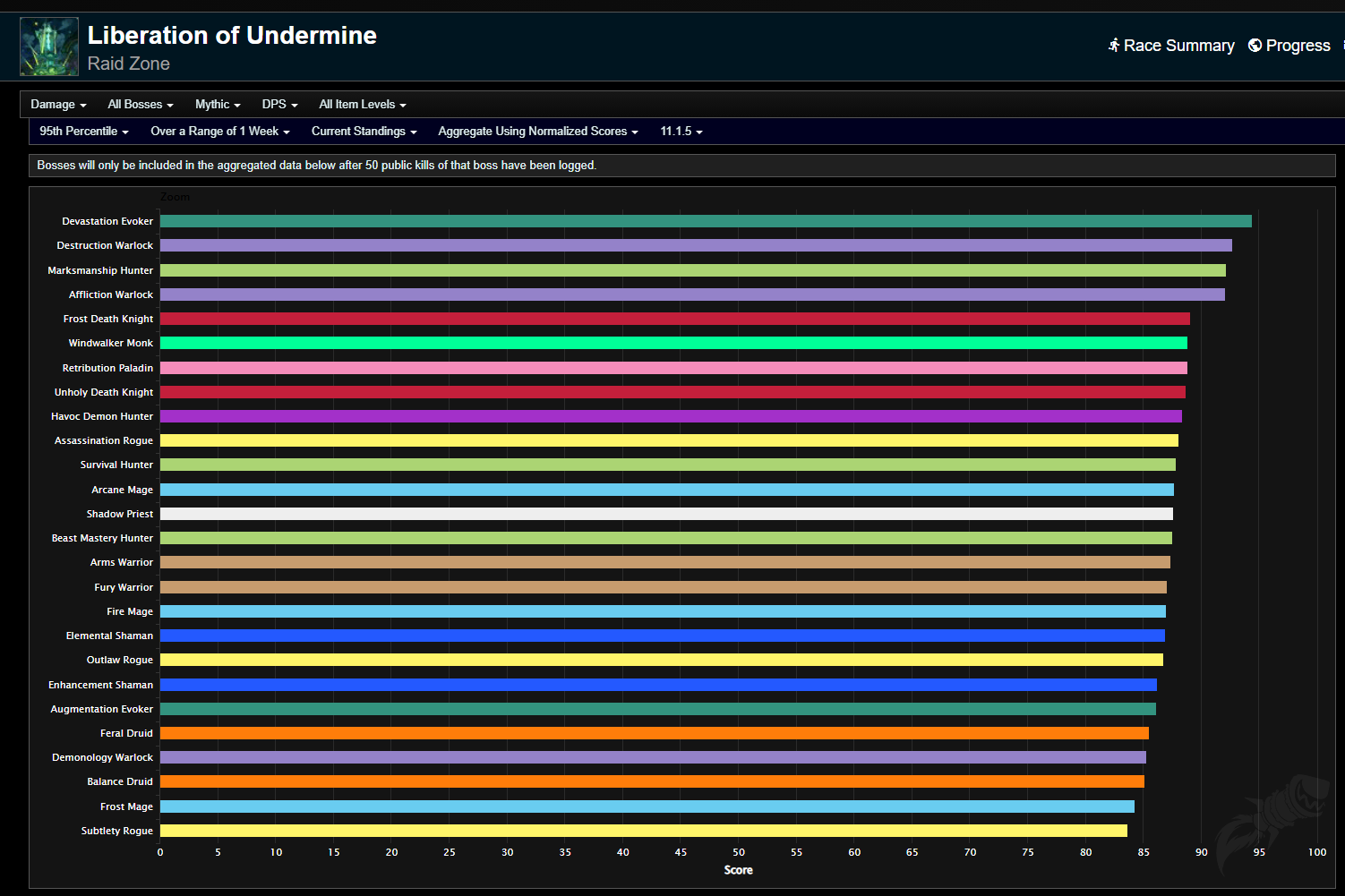Click the Survival Hunter label

pos(116,465)
